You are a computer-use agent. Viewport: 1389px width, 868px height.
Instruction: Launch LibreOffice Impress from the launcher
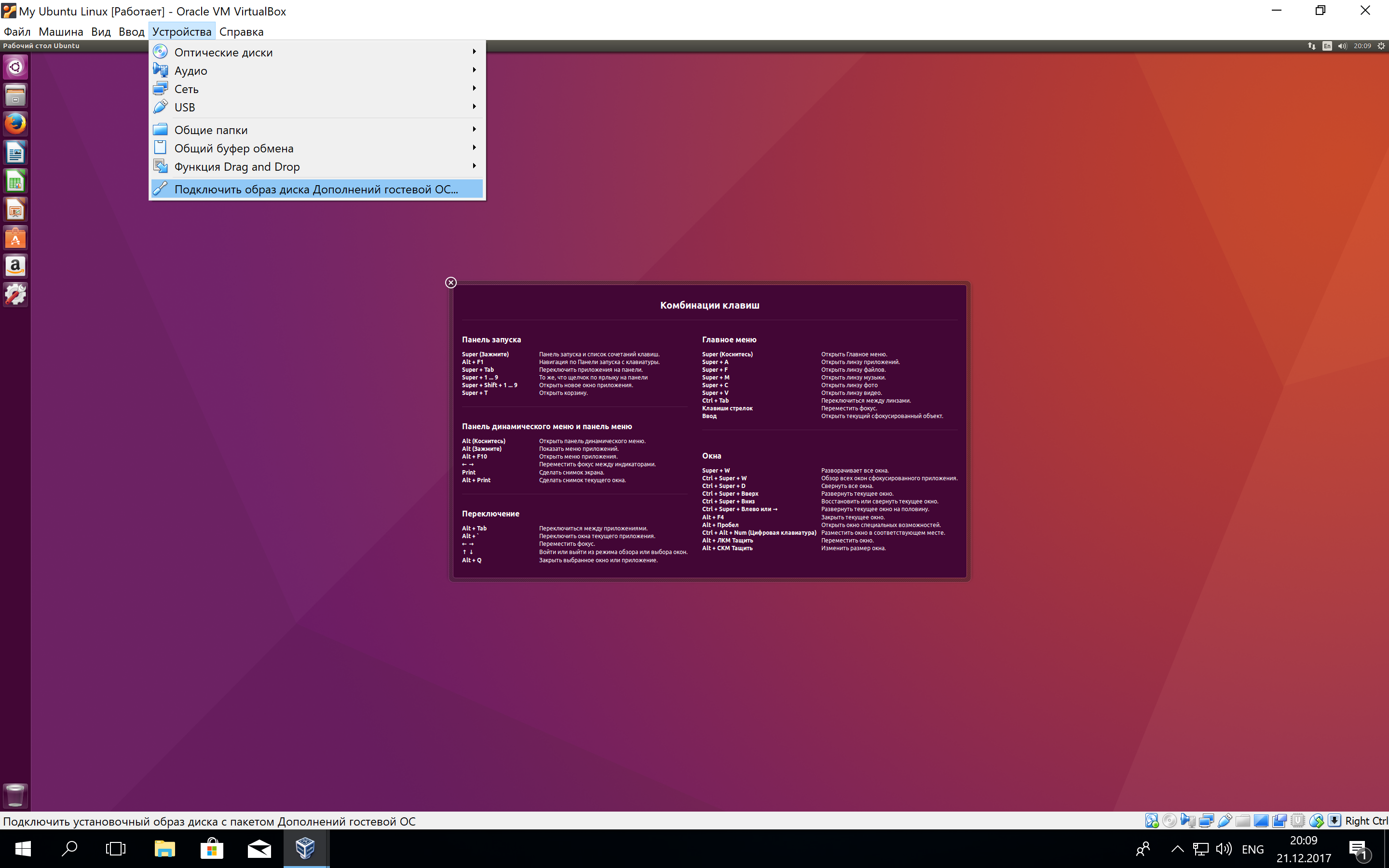pyautogui.click(x=15, y=209)
